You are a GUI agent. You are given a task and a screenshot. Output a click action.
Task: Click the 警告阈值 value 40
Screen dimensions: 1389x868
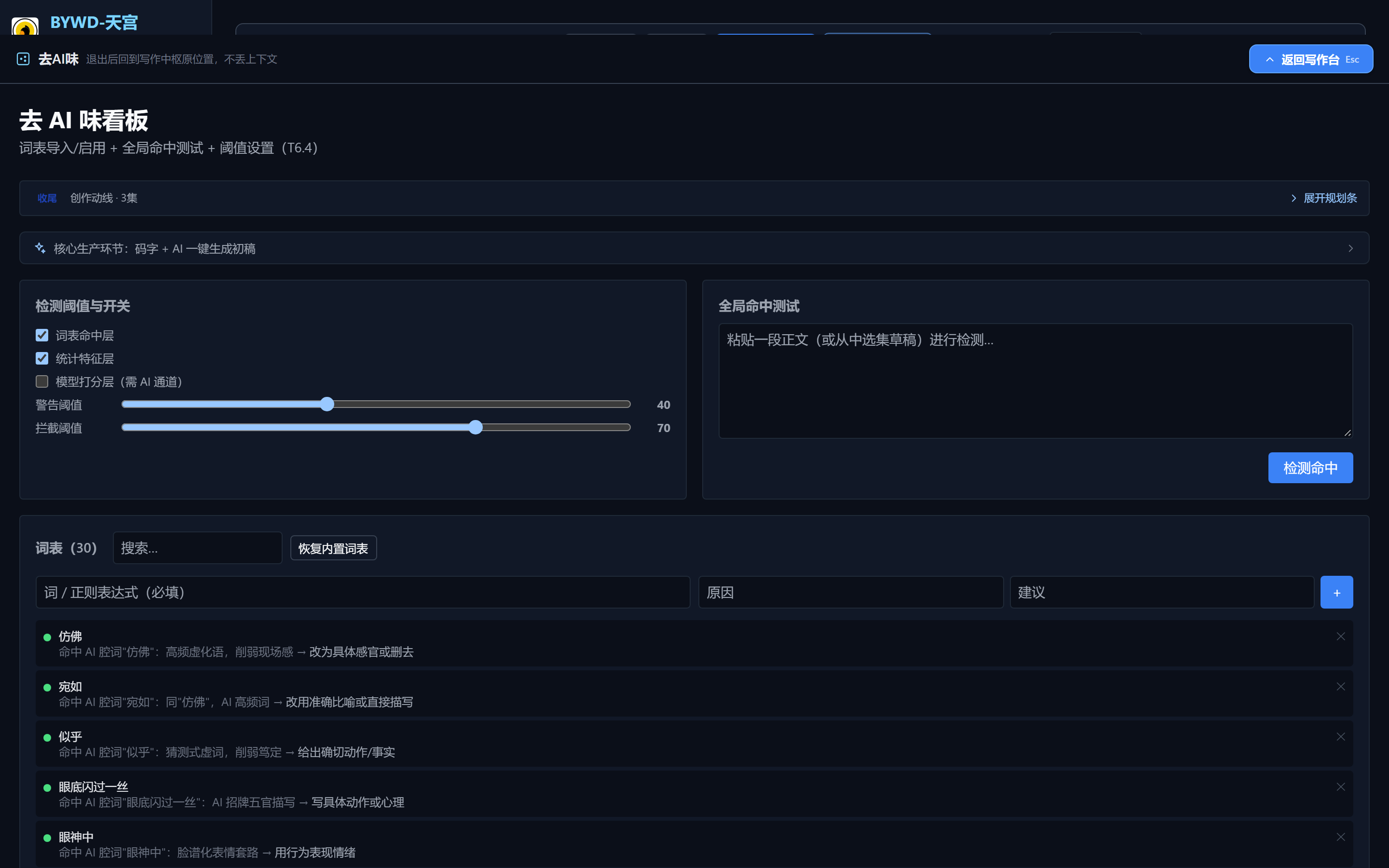tap(664, 405)
